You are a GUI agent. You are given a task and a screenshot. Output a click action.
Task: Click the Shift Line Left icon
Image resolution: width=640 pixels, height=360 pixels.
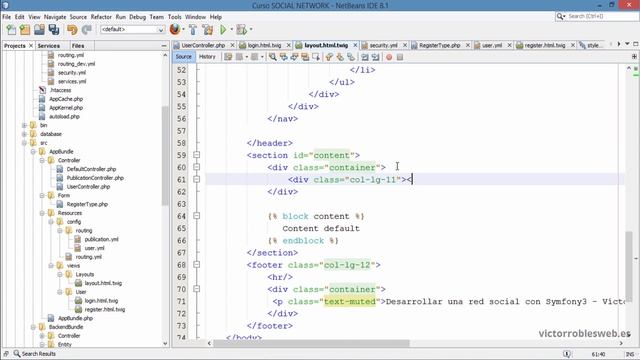tap(364, 57)
